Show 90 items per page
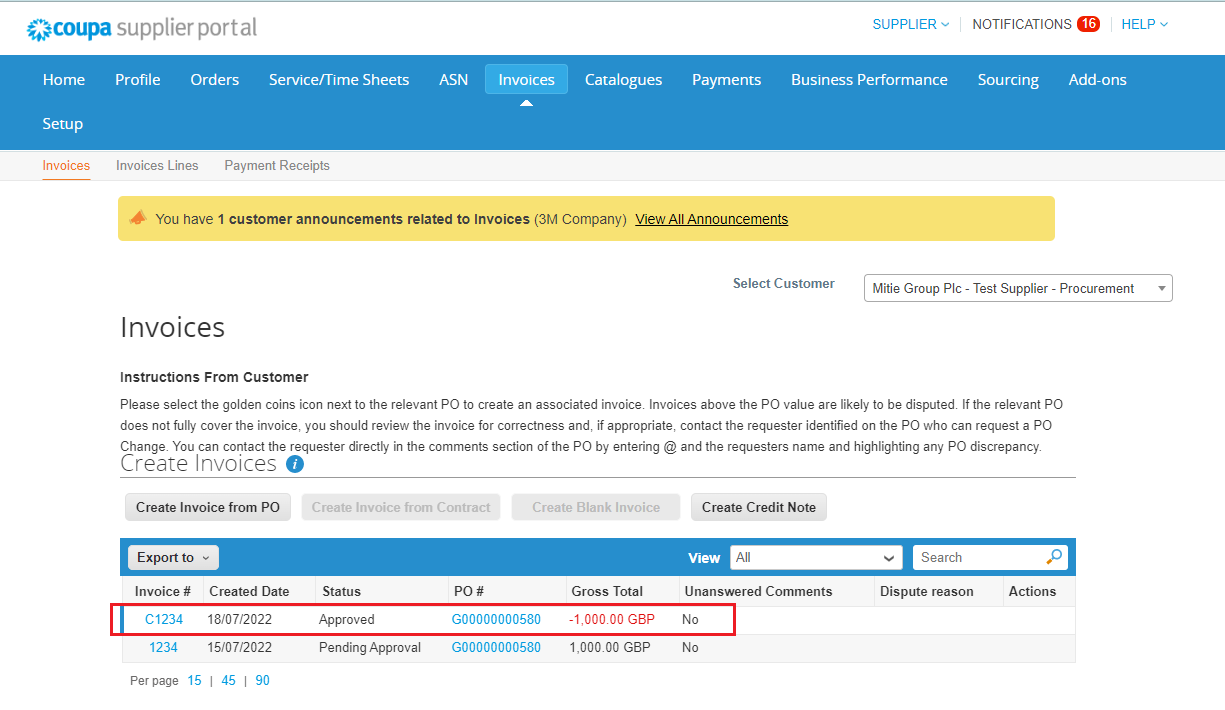The height and width of the screenshot is (710, 1225). (x=262, y=680)
